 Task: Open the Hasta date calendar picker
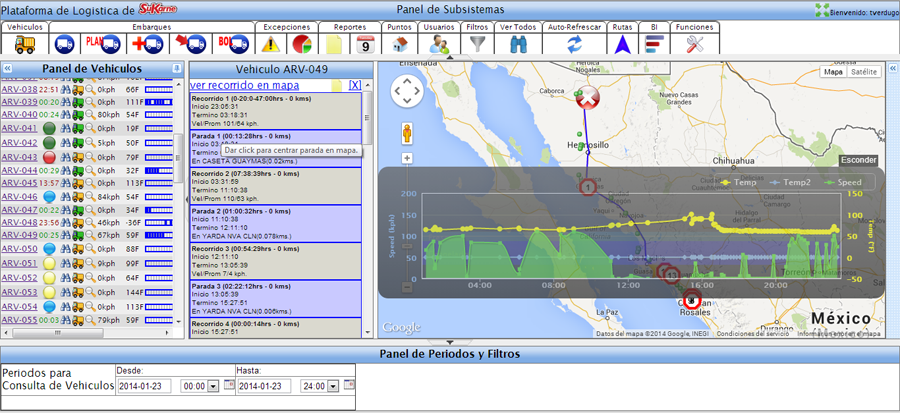pos(349,385)
